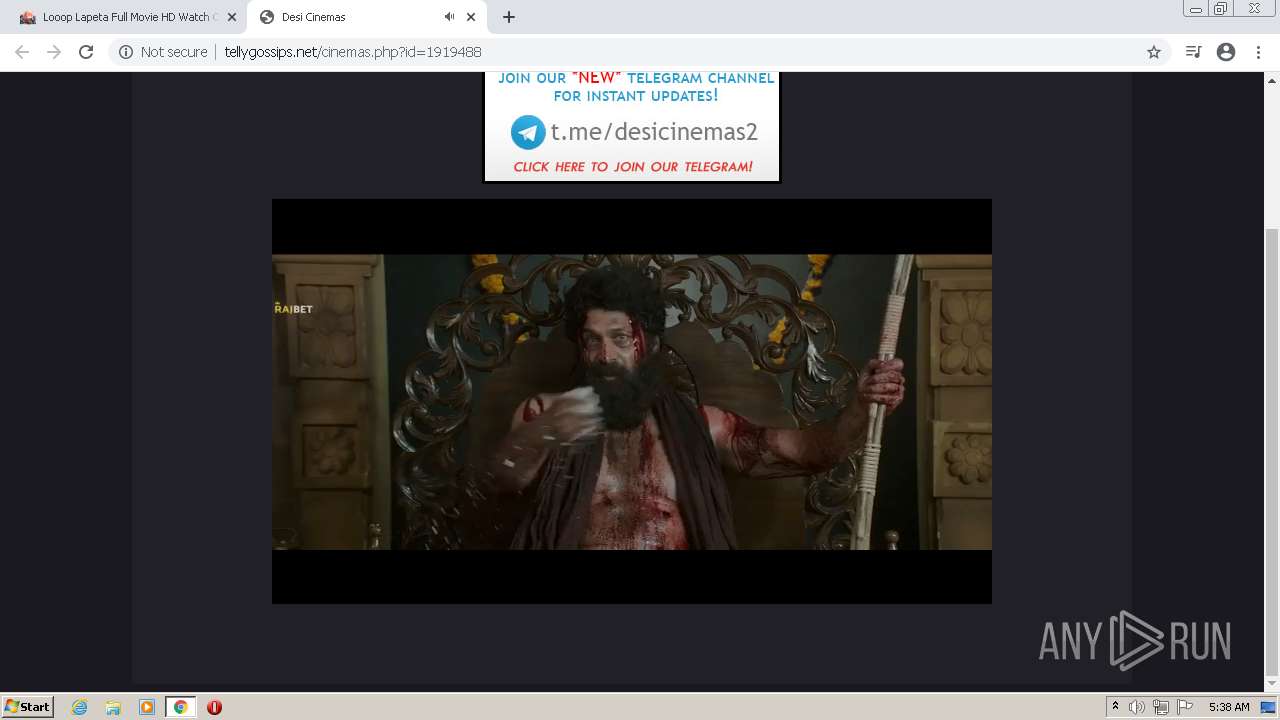Click the show desktop monitor icon
Image resolution: width=1280 pixels, height=720 pixels.
point(1268,707)
